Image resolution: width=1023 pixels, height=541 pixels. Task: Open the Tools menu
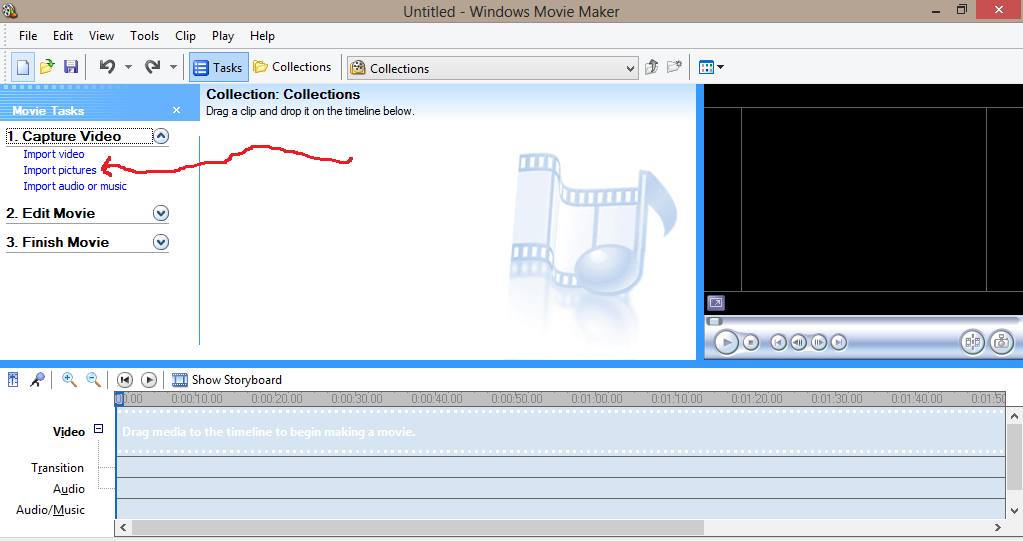pos(144,36)
